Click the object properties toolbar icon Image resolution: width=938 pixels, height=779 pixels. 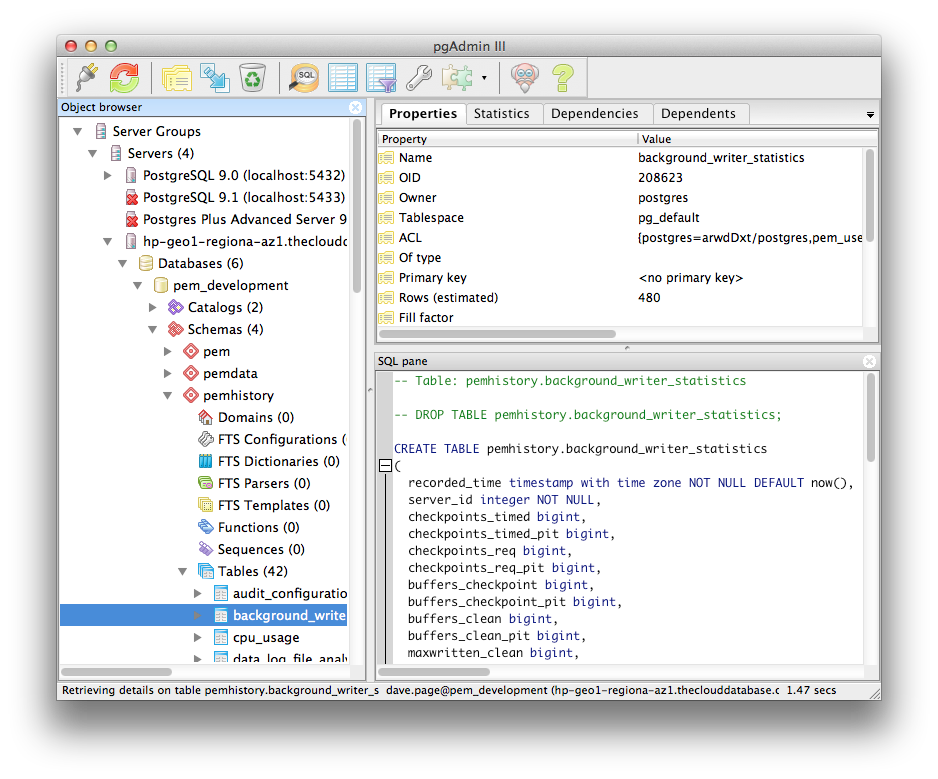coord(177,77)
